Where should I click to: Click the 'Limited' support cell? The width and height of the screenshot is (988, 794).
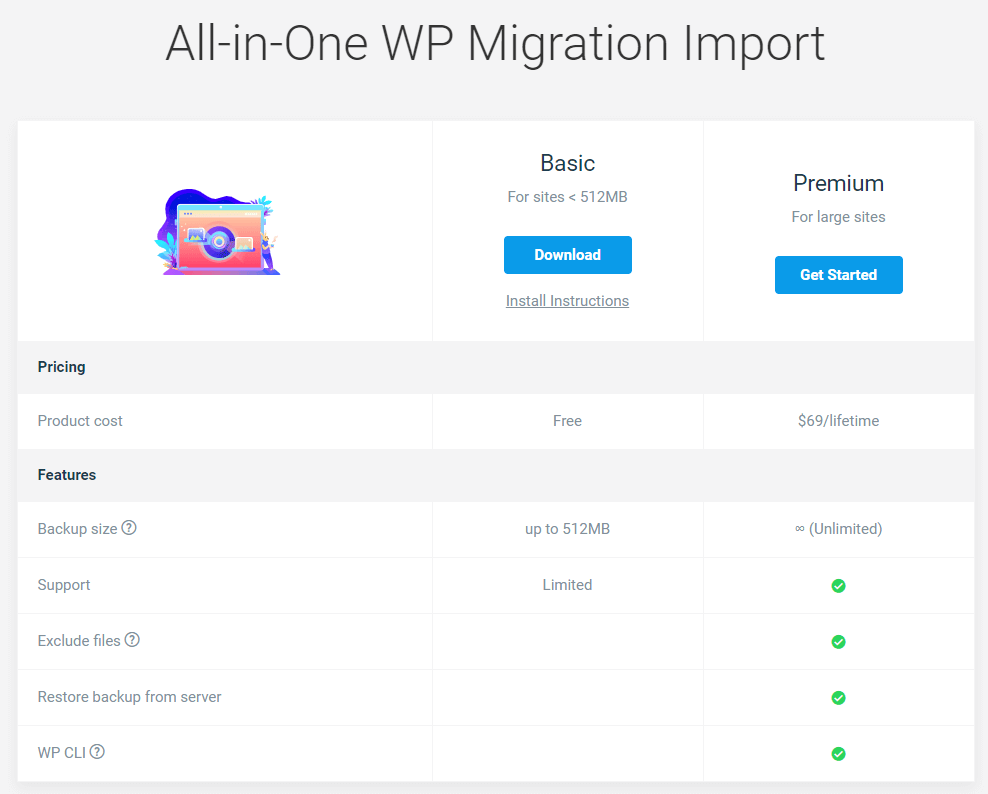click(x=568, y=585)
